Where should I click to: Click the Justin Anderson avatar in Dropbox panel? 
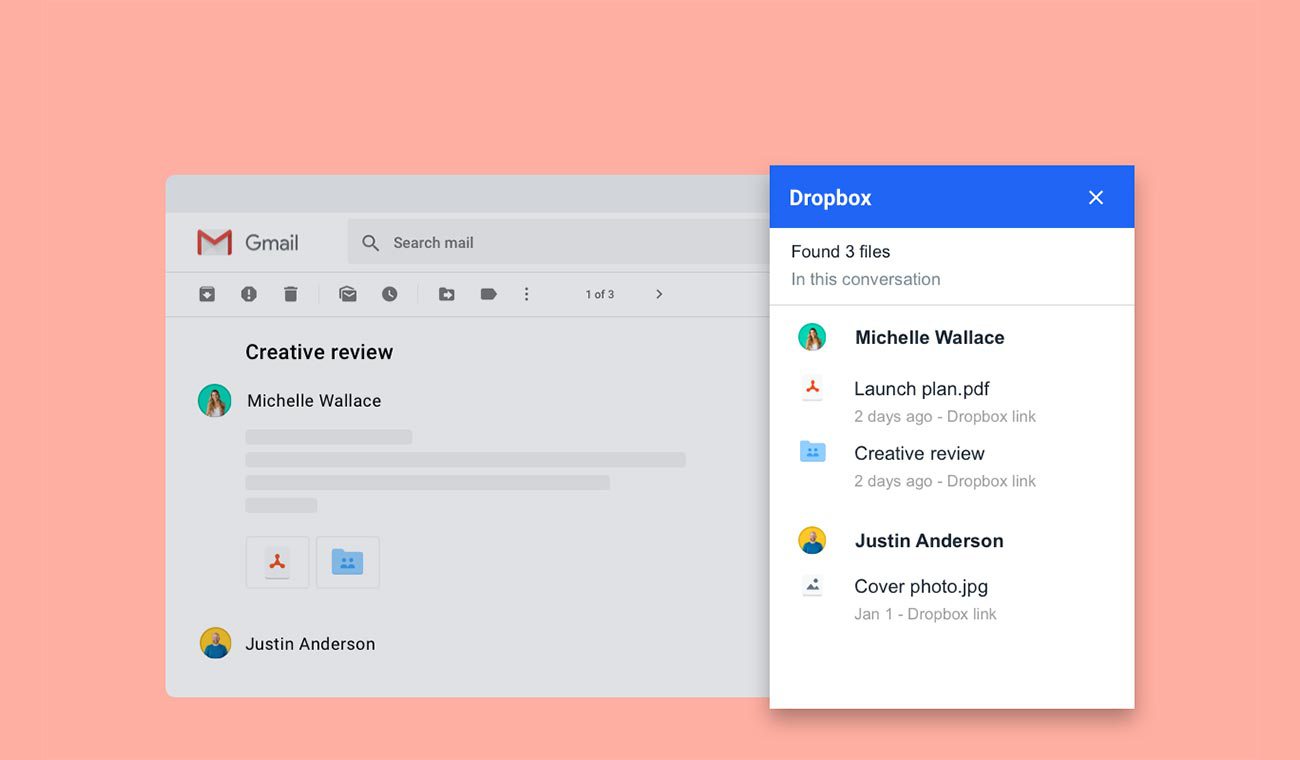coord(812,541)
